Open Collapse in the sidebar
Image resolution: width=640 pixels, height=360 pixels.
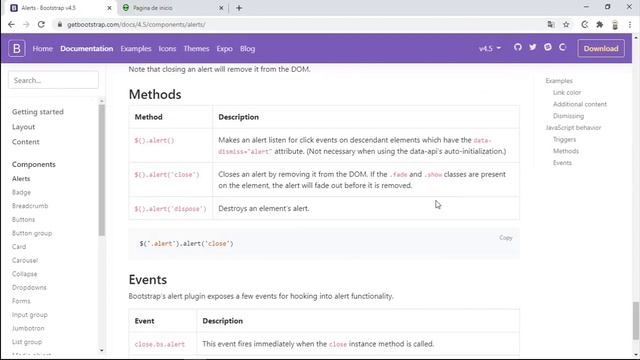24,274
